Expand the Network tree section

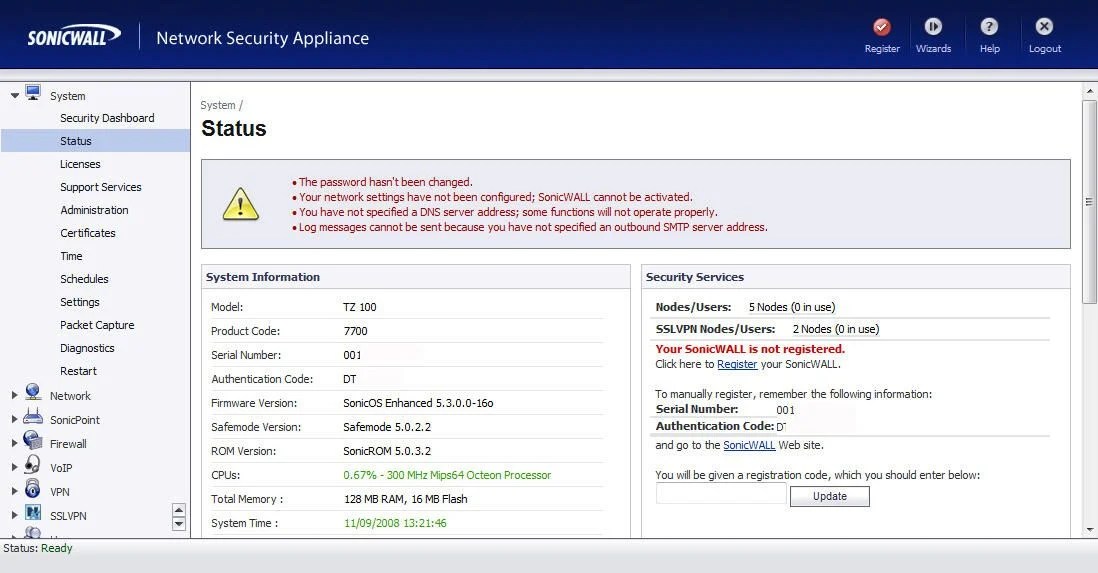click(x=15, y=396)
